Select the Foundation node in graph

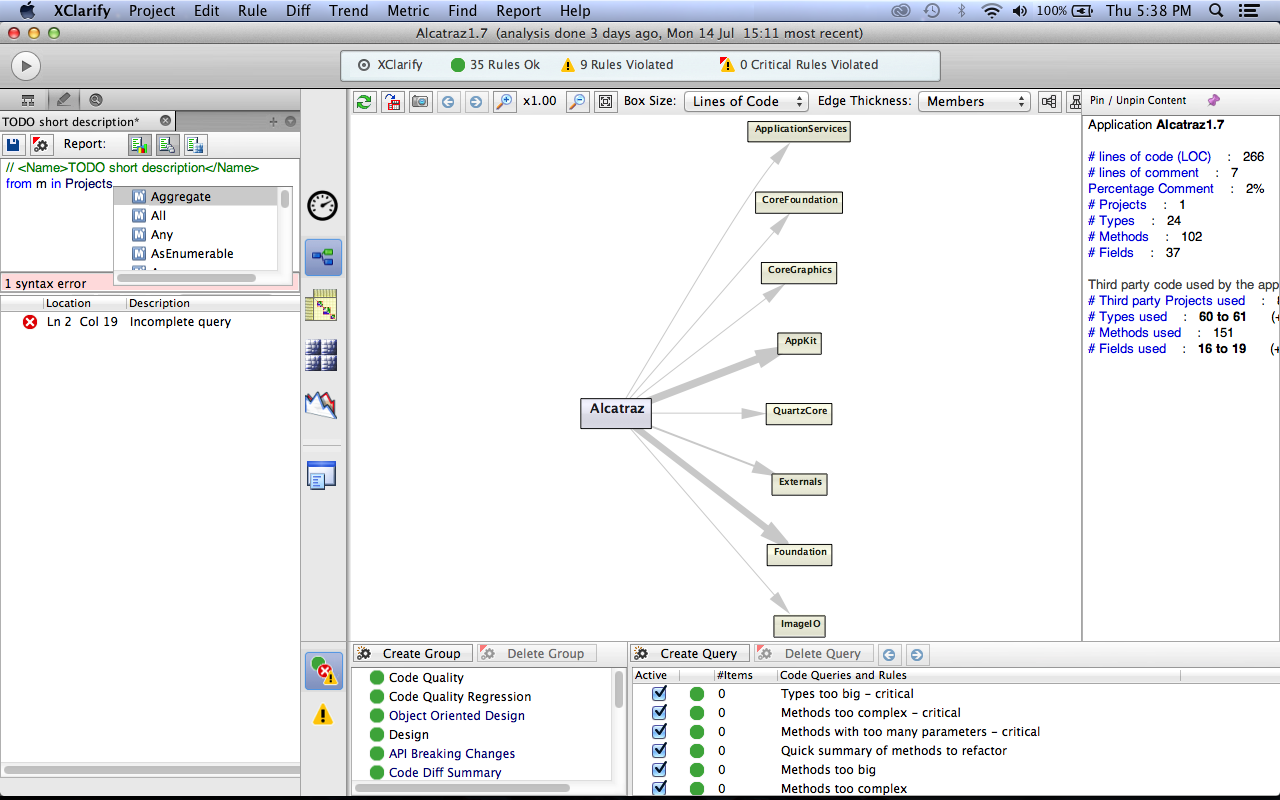pyautogui.click(x=800, y=553)
